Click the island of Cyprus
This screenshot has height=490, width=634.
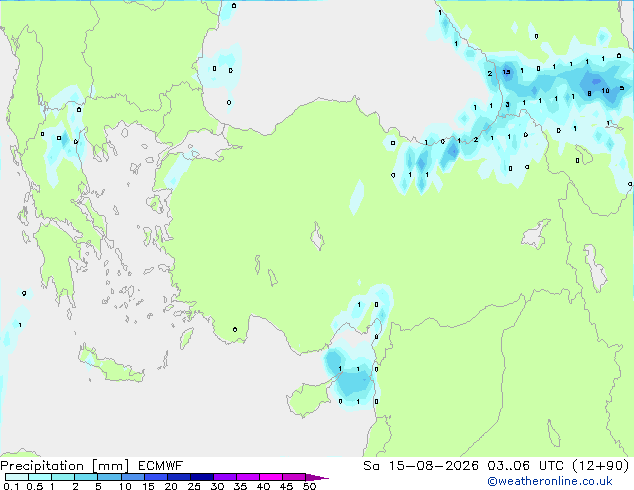[x=311, y=397]
